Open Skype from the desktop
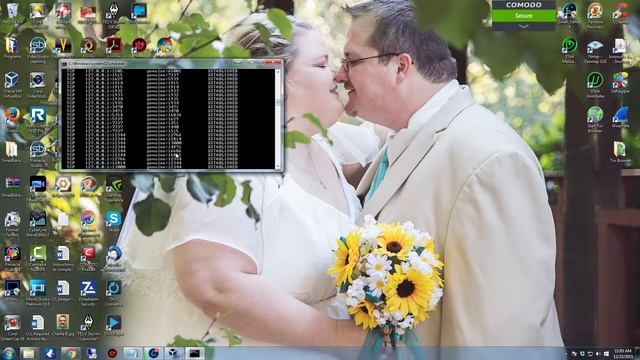This screenshot has height=360, width=640. (113, 220)
